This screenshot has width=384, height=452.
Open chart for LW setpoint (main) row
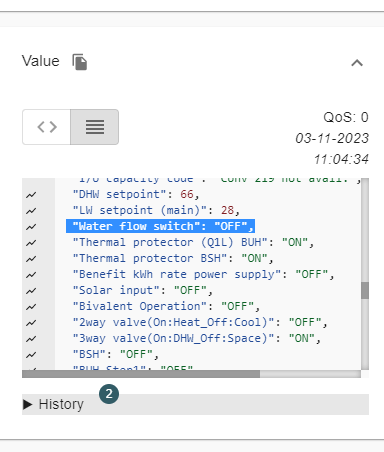31,211
